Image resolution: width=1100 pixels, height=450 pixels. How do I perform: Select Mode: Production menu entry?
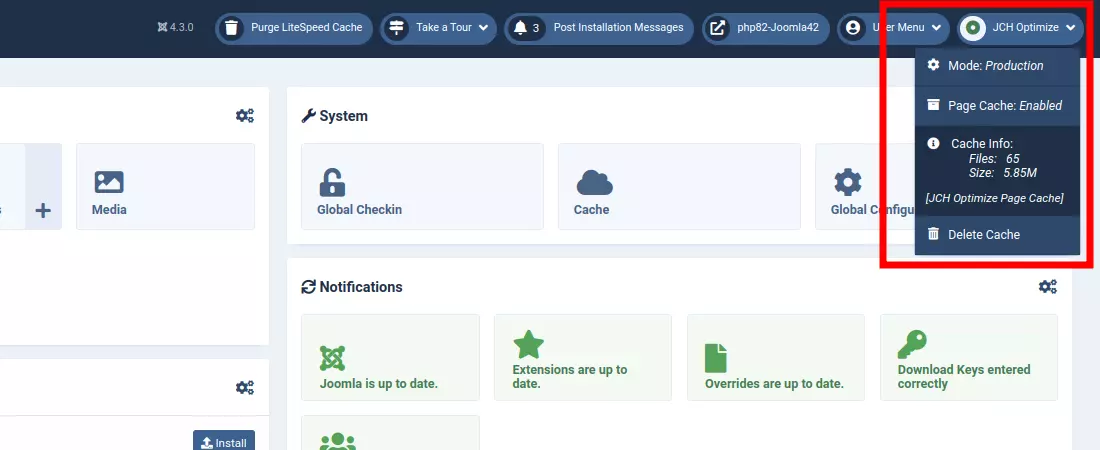[x=997, y=66]
